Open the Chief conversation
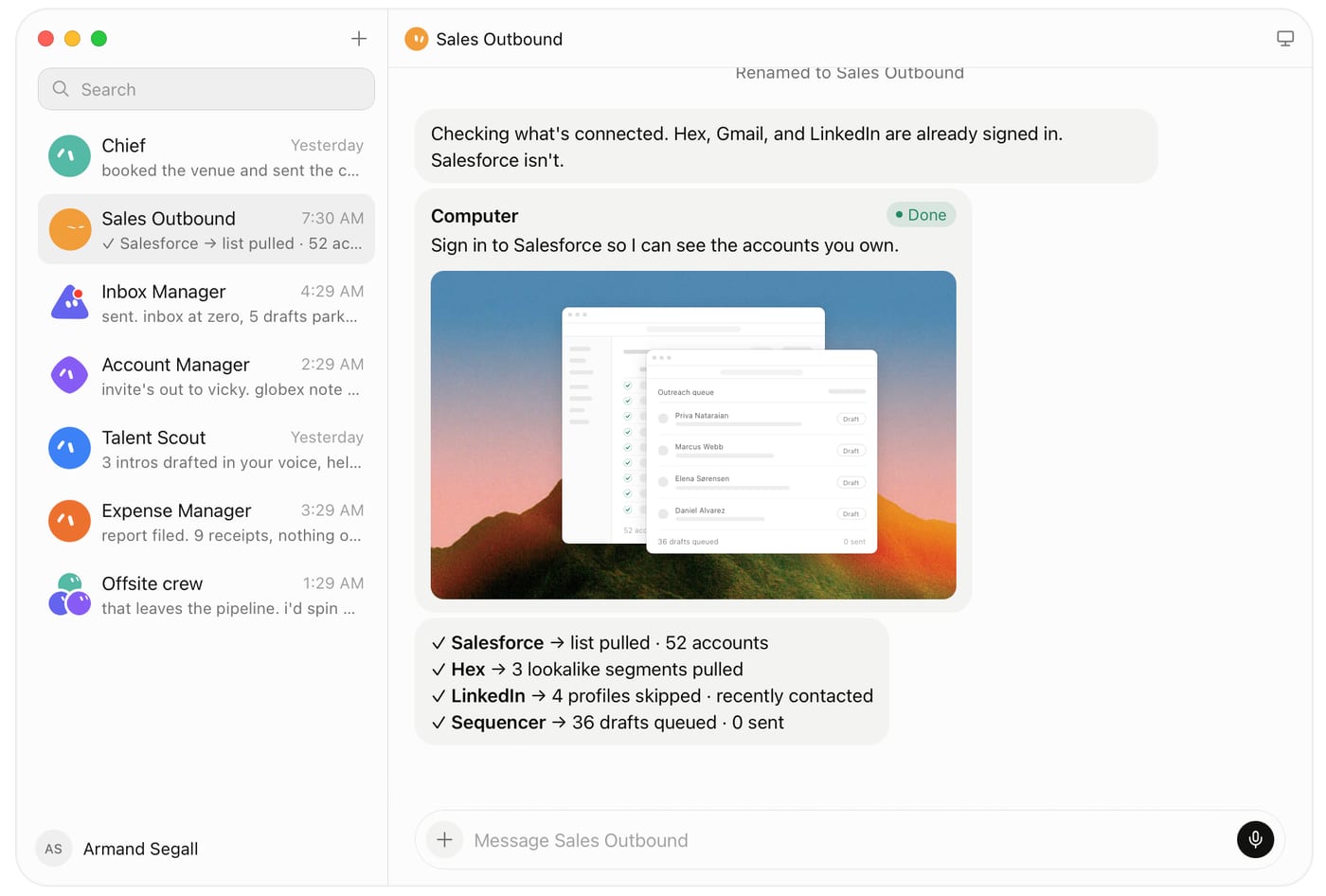 (x=206, y=156)
